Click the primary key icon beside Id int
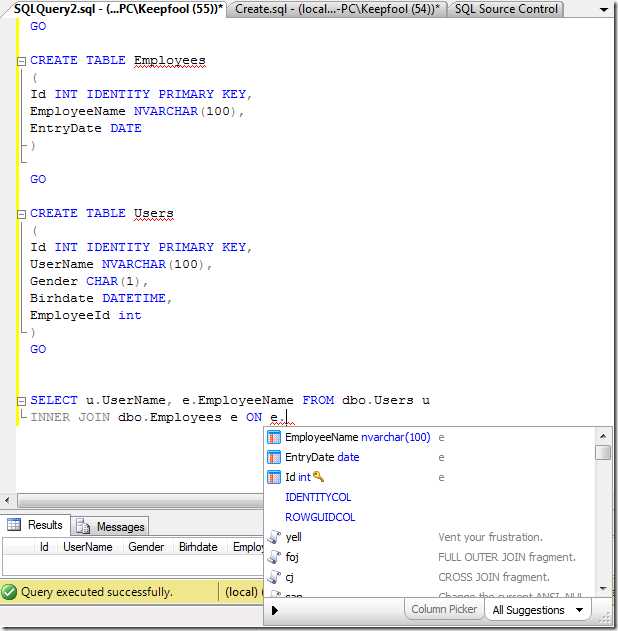The height and width of the screenshot is (631, 618). pos(318,477)
